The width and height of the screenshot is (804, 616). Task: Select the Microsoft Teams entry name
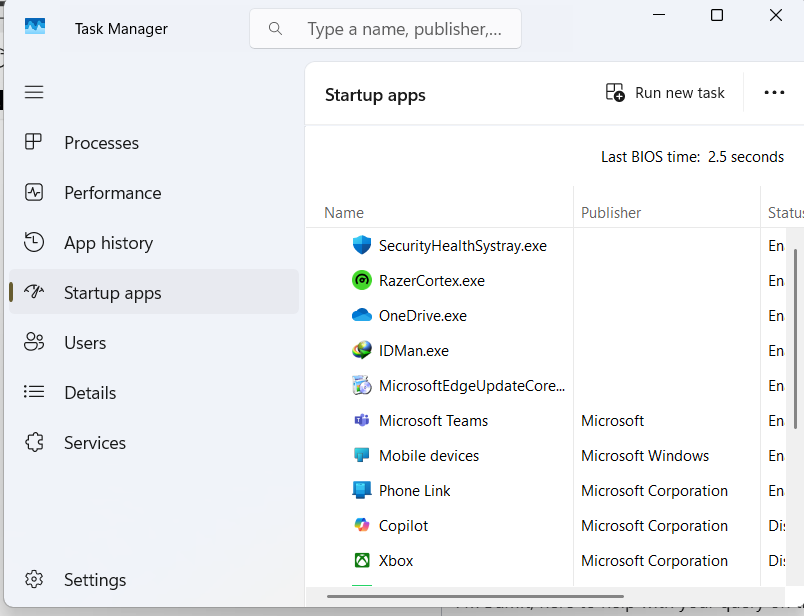coord(433,421)
